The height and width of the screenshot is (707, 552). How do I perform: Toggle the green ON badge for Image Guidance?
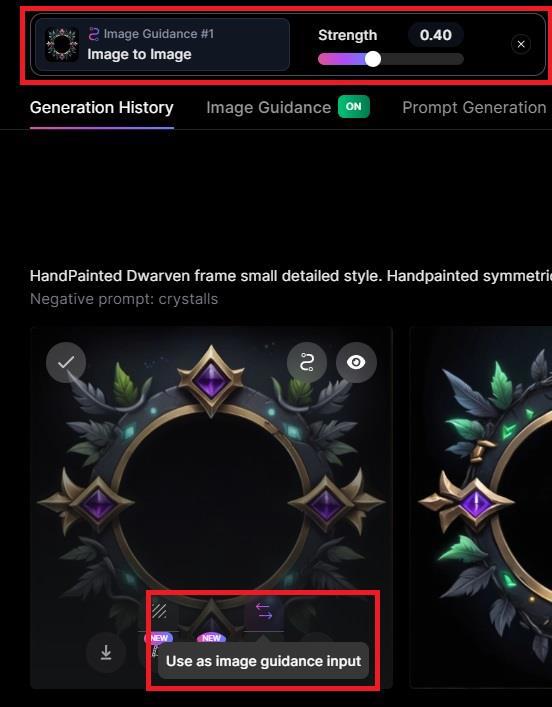354,107
